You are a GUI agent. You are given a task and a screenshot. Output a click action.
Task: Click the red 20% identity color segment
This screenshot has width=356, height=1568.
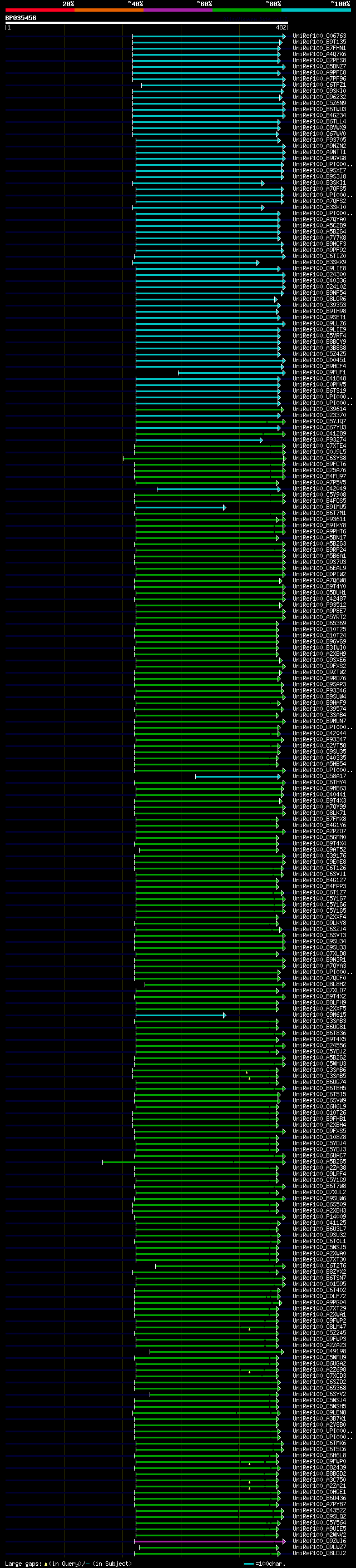click(x=39, y=10)
